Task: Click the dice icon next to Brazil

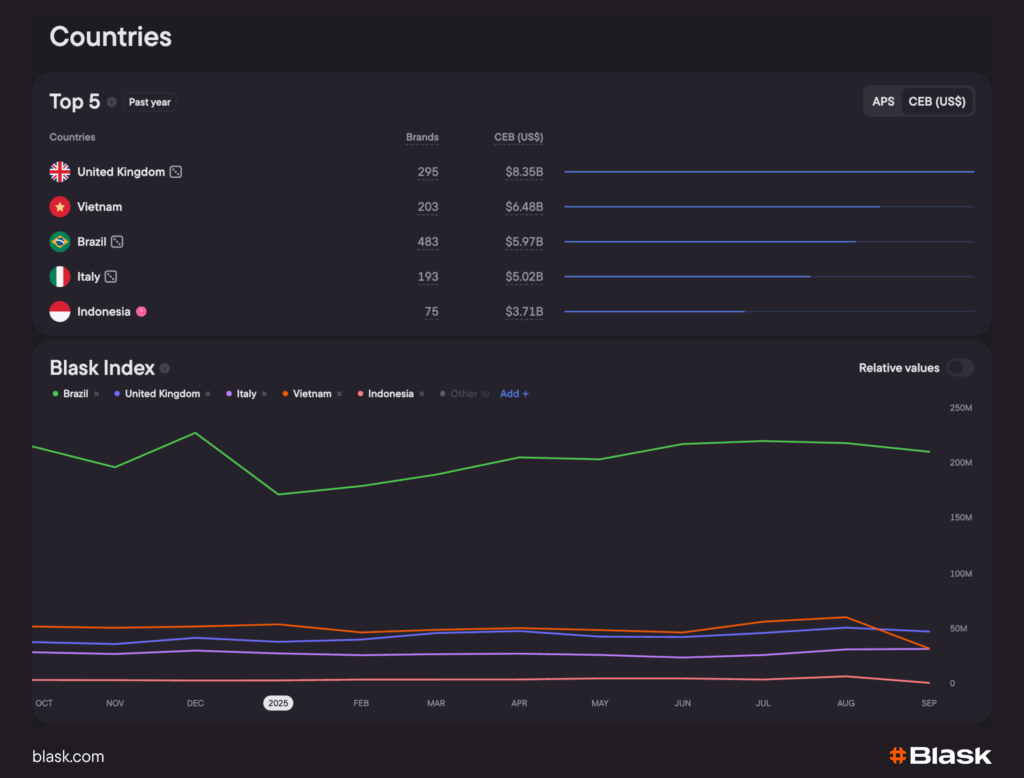Action: click(117, 242)
